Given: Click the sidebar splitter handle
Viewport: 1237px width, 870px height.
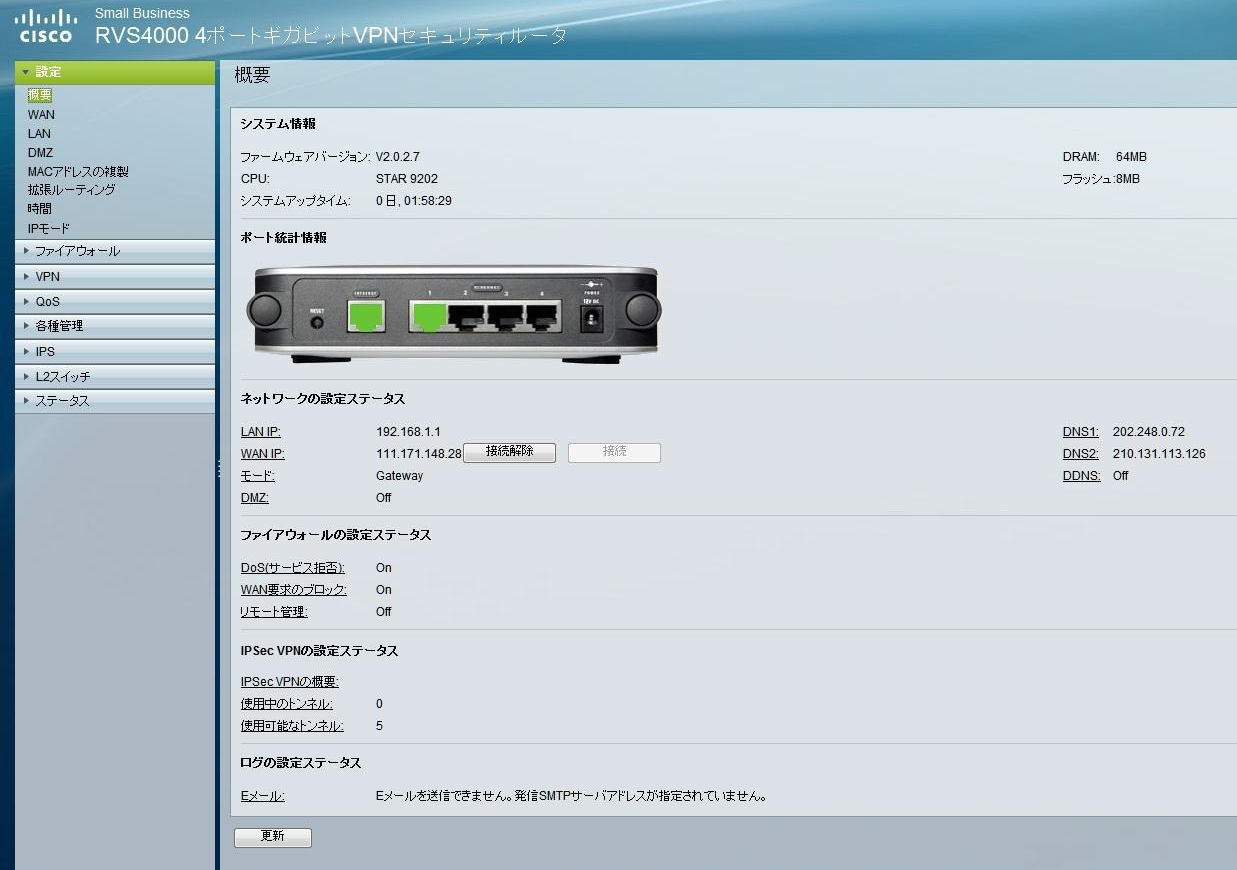Looking at the screenshot, I should pyautogui.click(x=219, y=468).
